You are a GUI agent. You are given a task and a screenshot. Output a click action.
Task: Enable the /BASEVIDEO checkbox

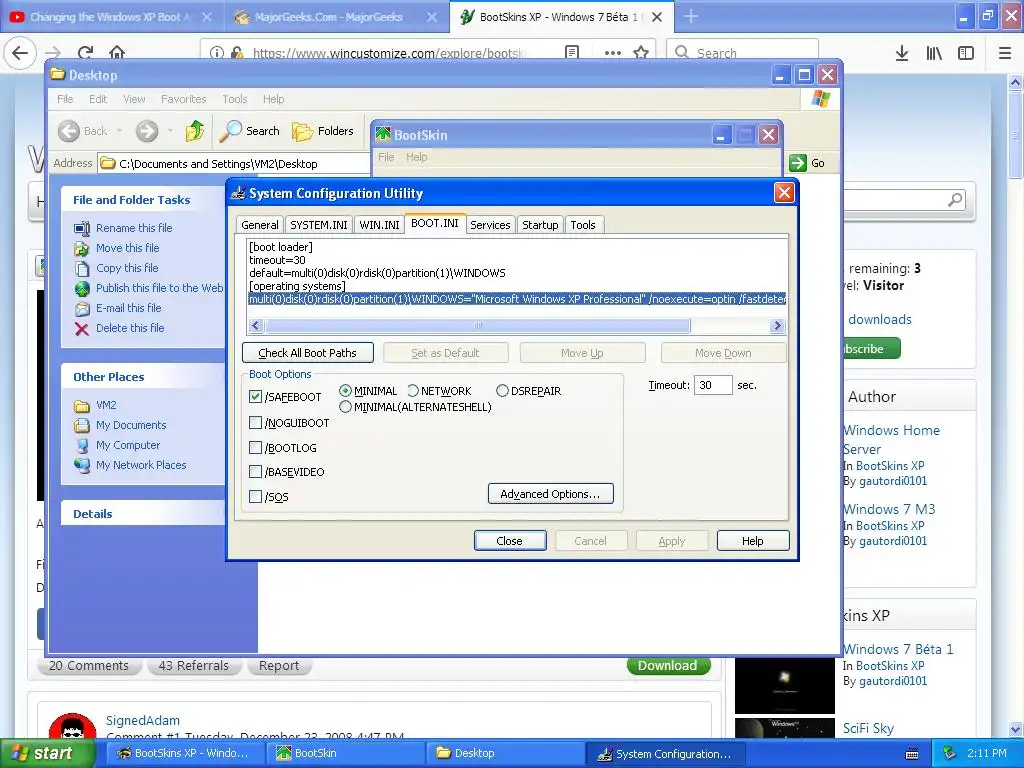(255, 472)
